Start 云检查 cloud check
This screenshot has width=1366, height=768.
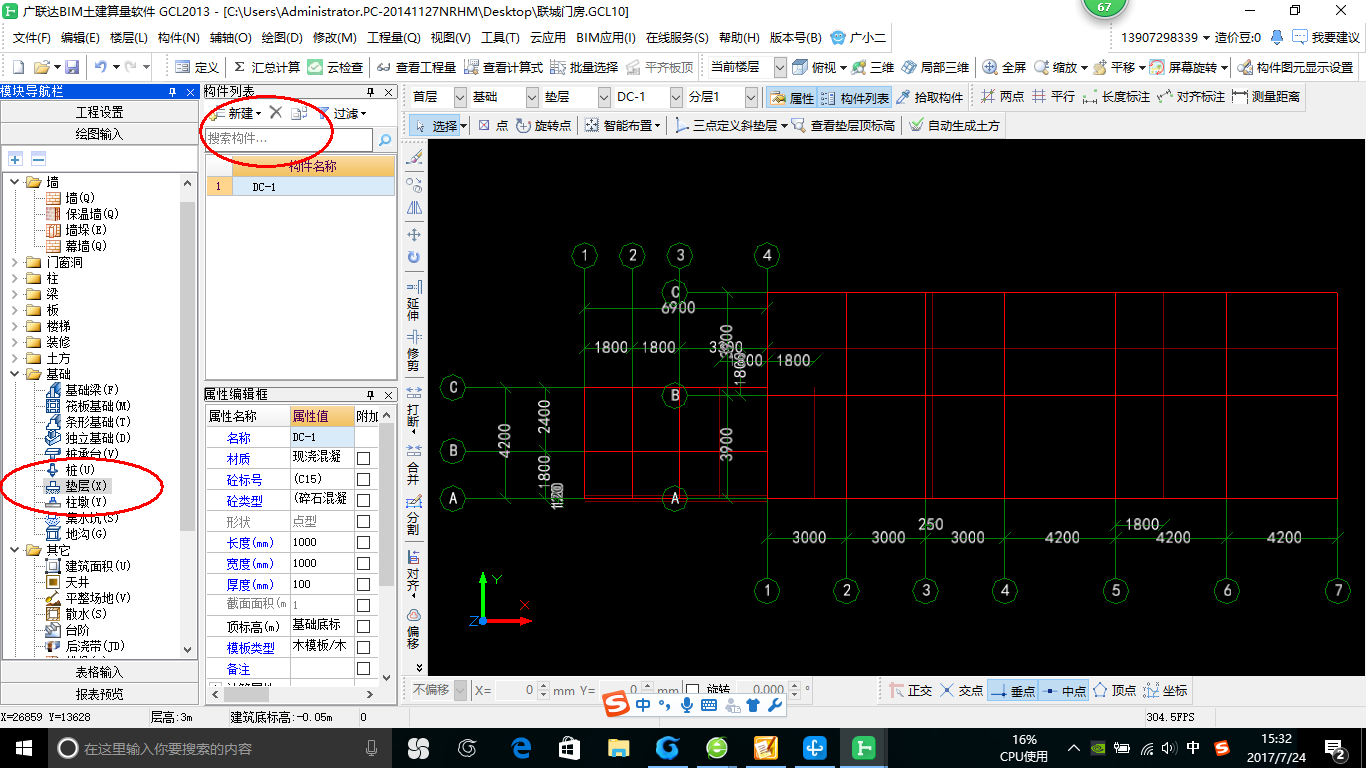click(x=335, y=67)
